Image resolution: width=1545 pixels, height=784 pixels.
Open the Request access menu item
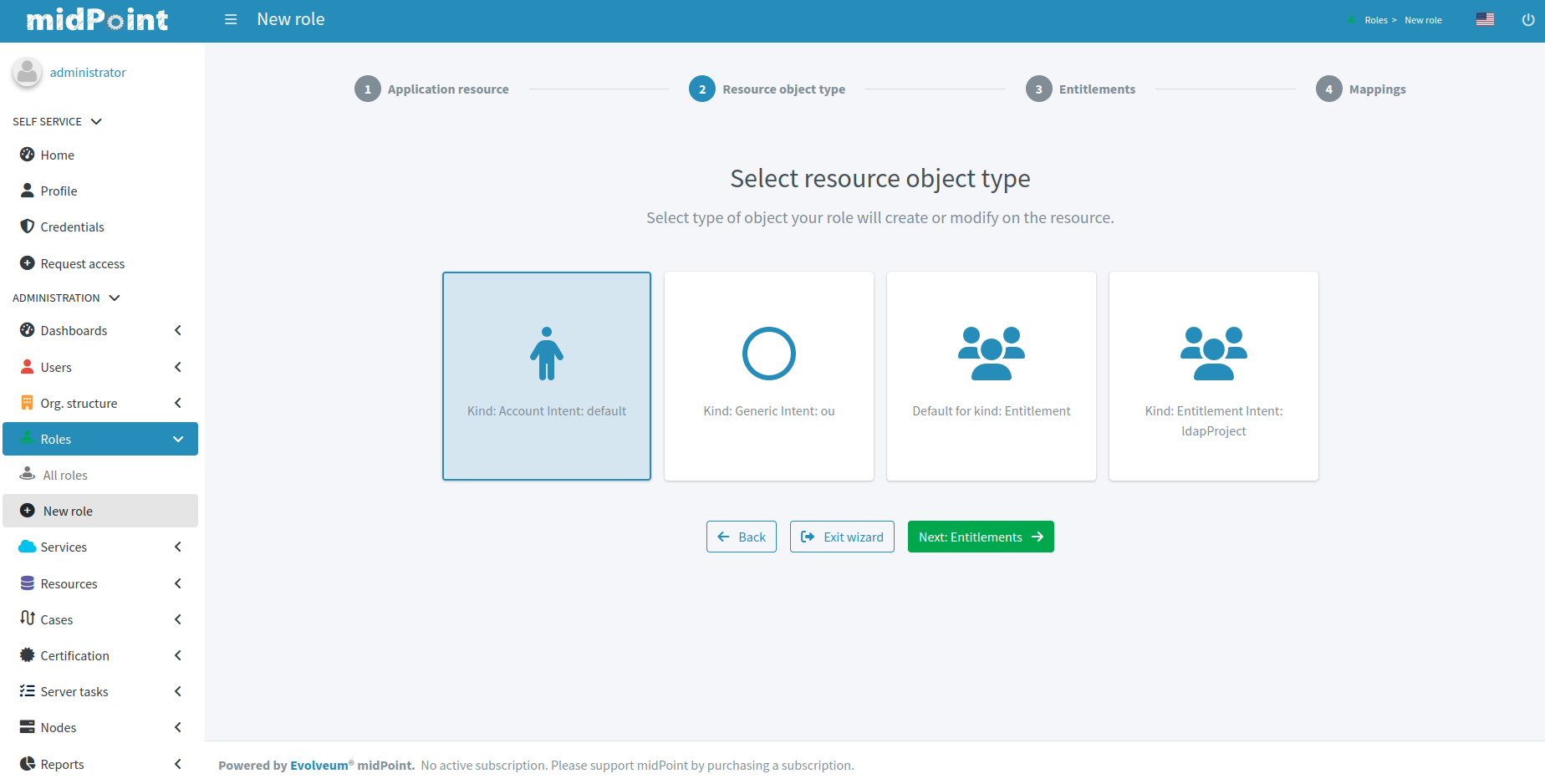tap(82, 263)
